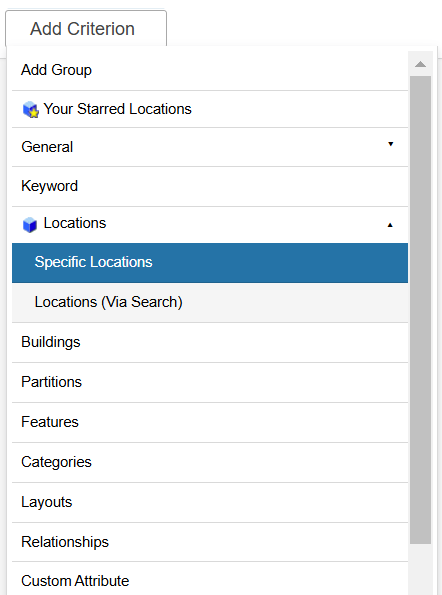Click the starred locations cube icon
This screenshot has height=595, width=442.
[x=30, y=110]
